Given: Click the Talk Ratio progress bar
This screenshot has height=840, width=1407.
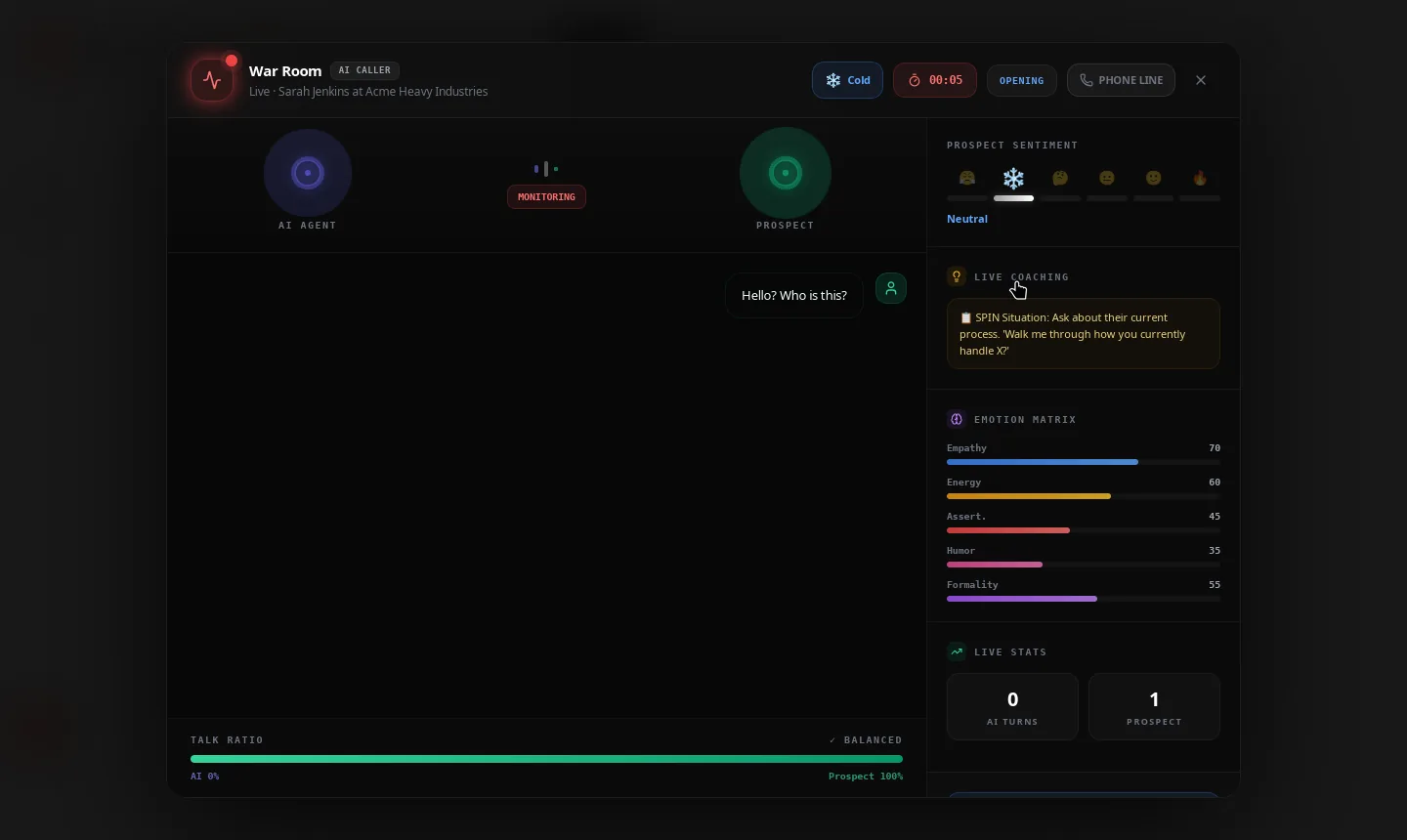Looking at the screenshot, I should coord(546,759).
